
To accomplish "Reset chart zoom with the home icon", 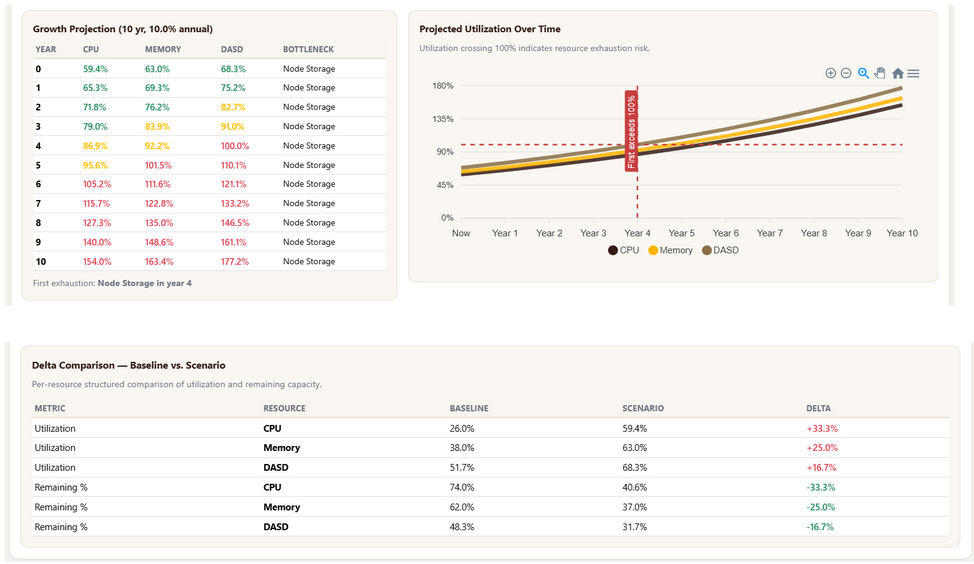I will pos(898,73).
